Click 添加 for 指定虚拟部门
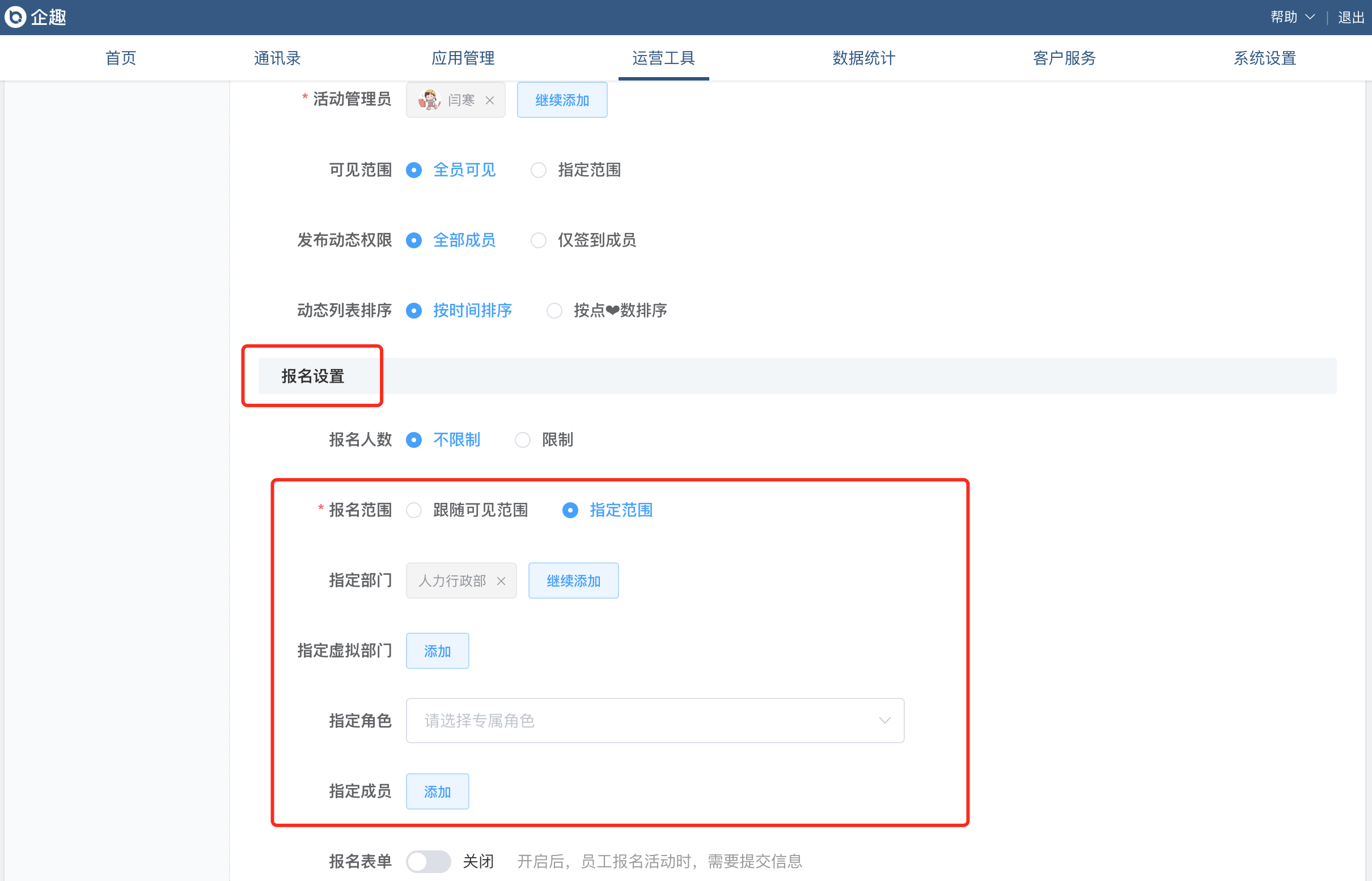 437,651
